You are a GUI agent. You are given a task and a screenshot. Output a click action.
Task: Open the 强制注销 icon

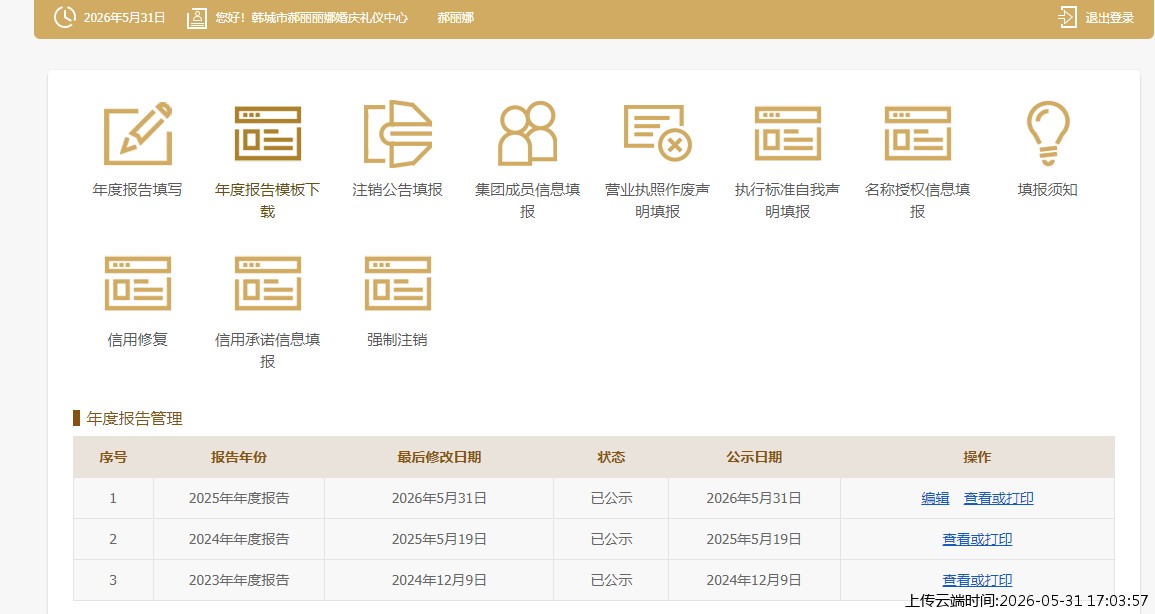point(398,283)
